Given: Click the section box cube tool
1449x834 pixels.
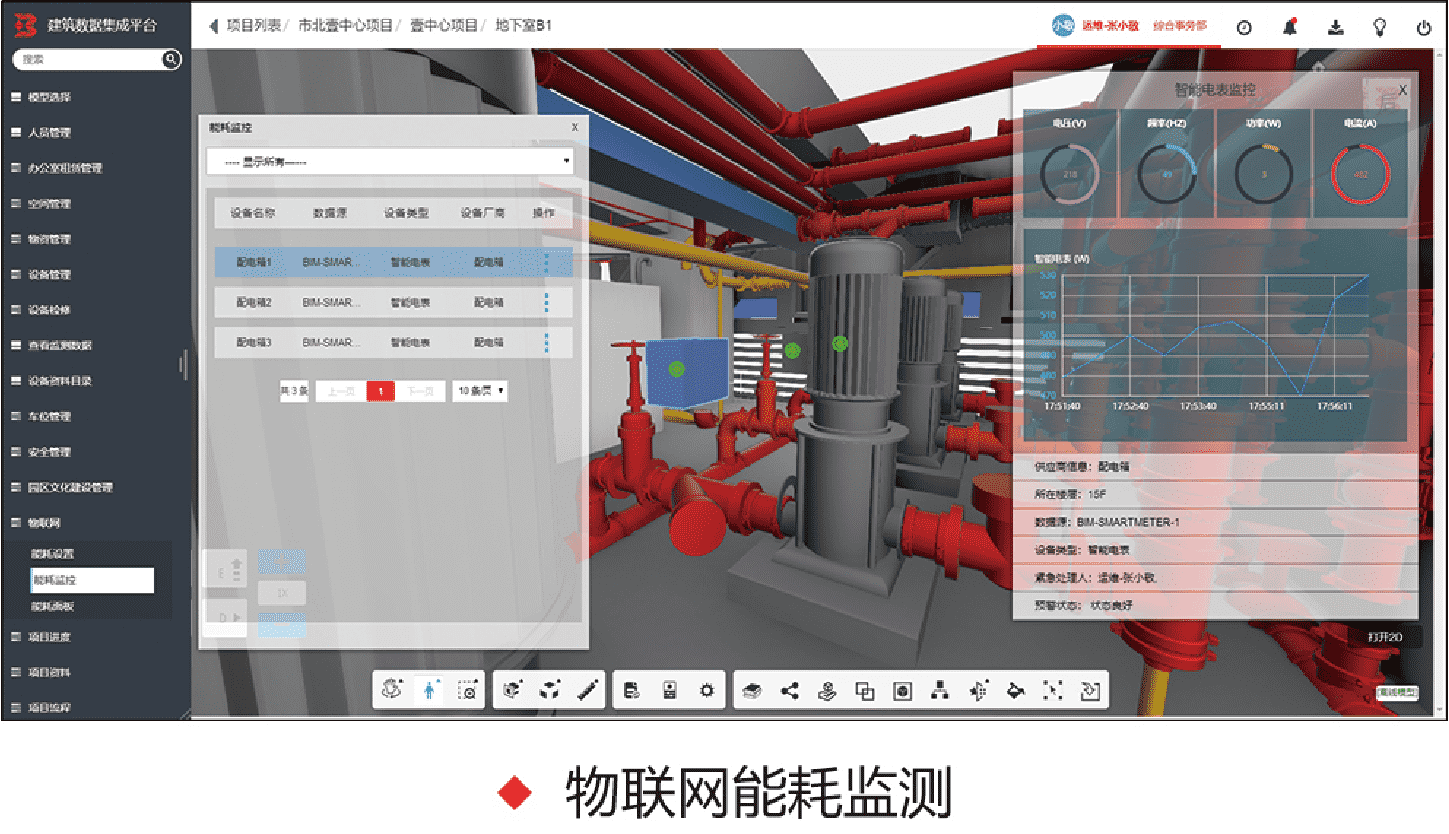Looking at the screenshot, I should point(513,690).
